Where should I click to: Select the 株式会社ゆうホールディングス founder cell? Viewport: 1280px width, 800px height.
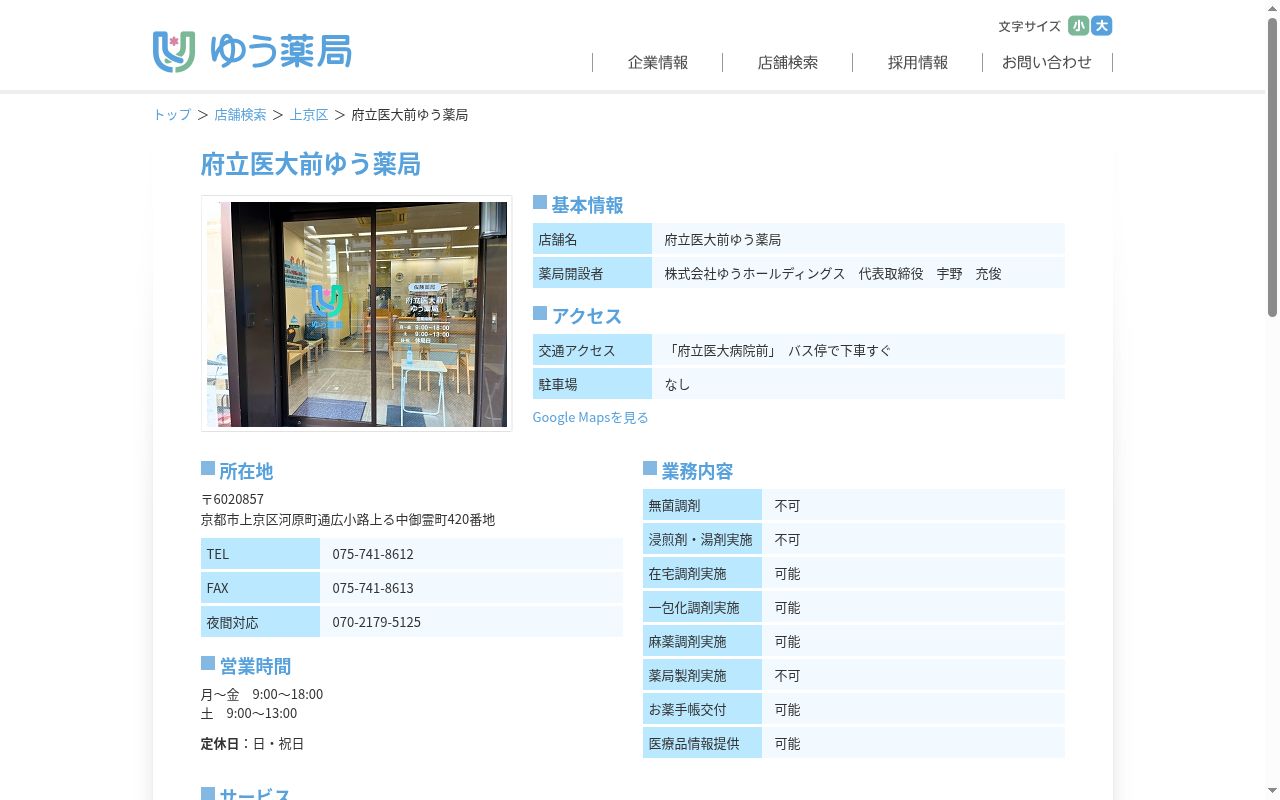tap(858, 273)
